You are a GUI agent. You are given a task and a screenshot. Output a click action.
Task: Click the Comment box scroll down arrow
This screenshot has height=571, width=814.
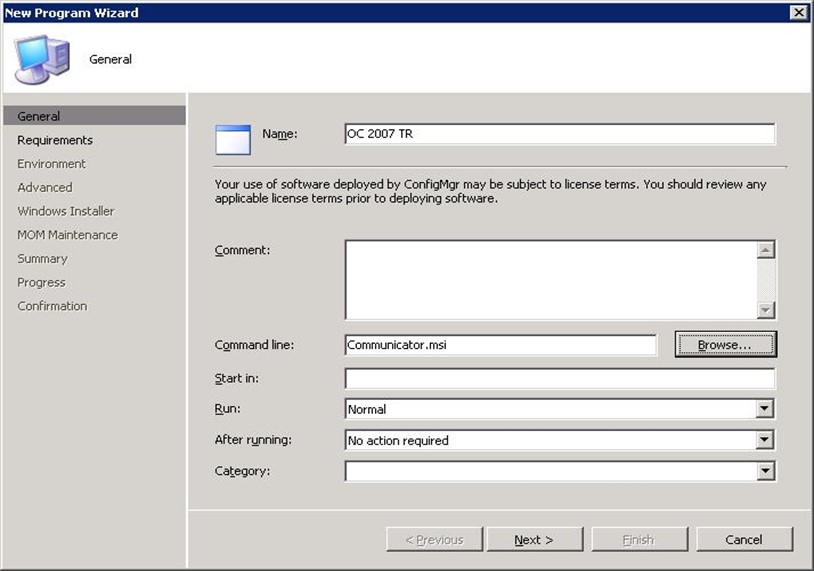tap(766, 311)
